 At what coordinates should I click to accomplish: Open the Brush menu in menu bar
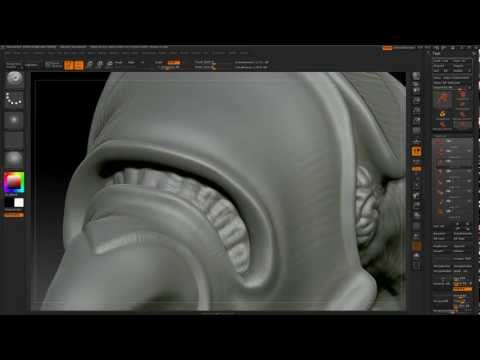pos(17,53)
